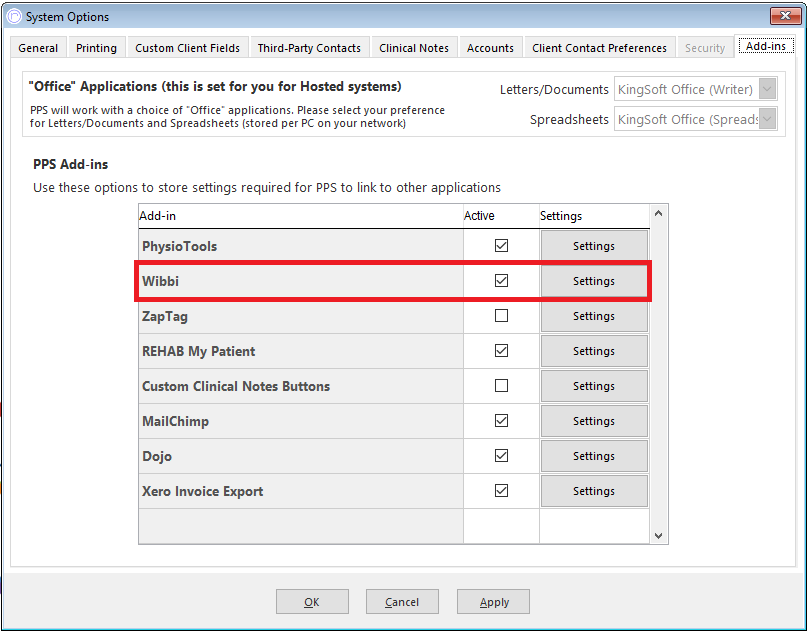Screen dimensions: 807x631
Task: Select the REHAB My Patient name
Action: pos(199,351)
